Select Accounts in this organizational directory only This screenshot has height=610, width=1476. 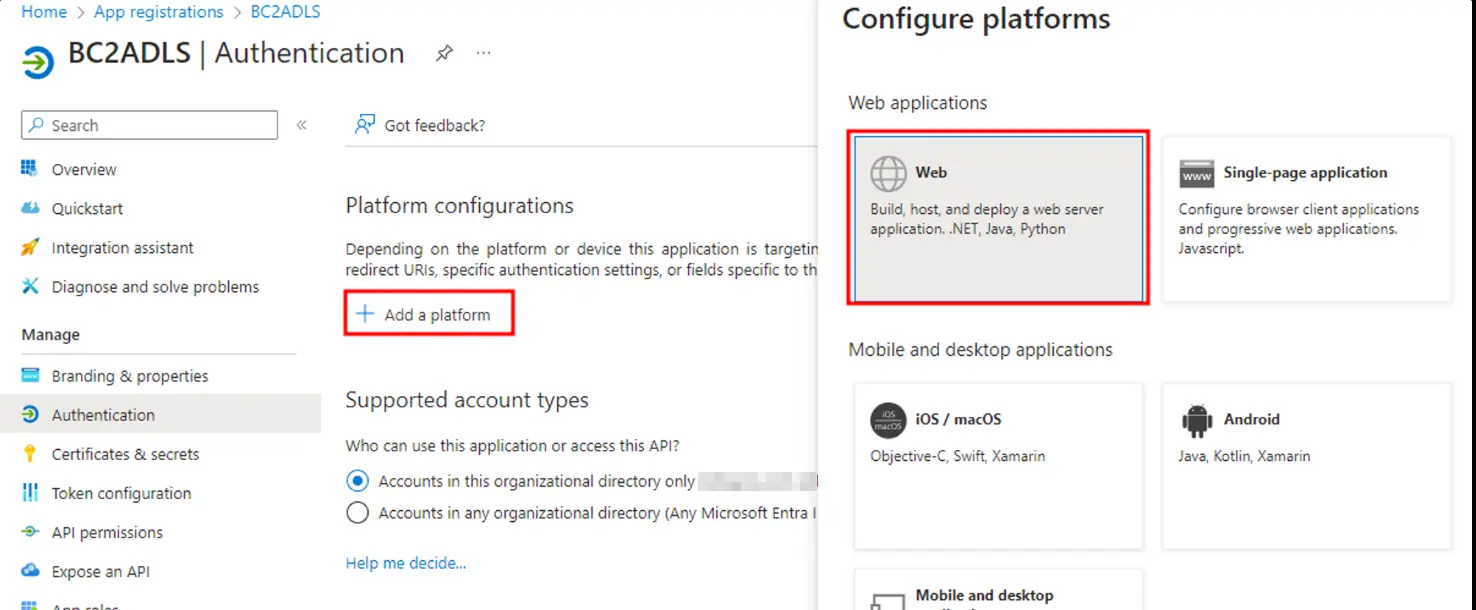357,481
